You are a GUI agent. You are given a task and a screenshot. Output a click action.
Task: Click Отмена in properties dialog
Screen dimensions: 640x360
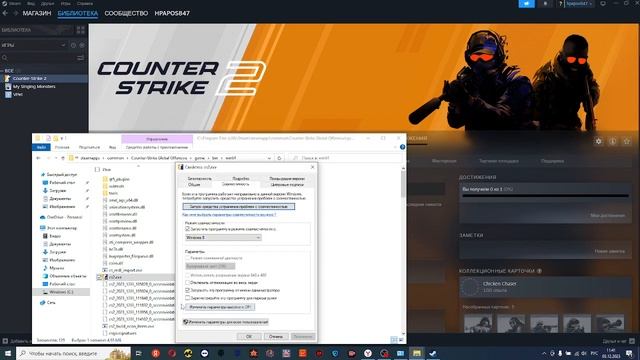[276, 336]
